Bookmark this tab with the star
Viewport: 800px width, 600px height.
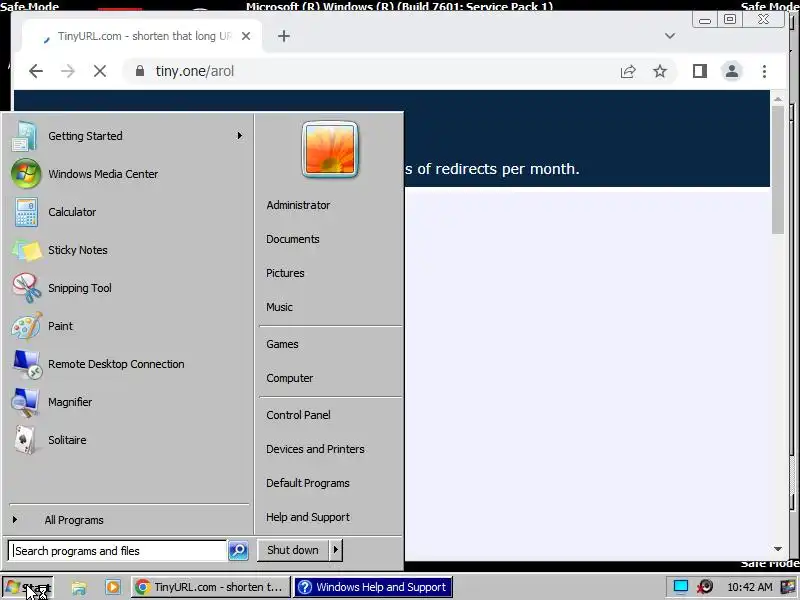(x=660, y=71)
